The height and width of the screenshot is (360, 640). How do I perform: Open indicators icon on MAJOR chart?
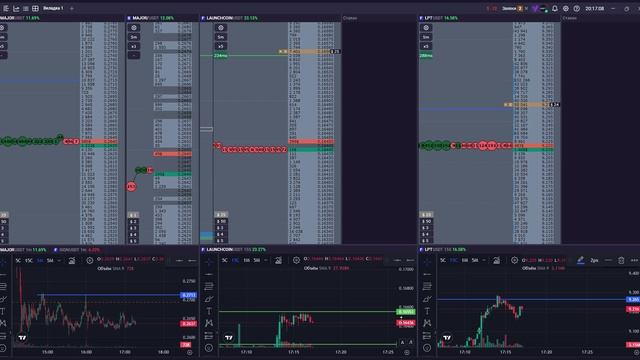point(72,260)
